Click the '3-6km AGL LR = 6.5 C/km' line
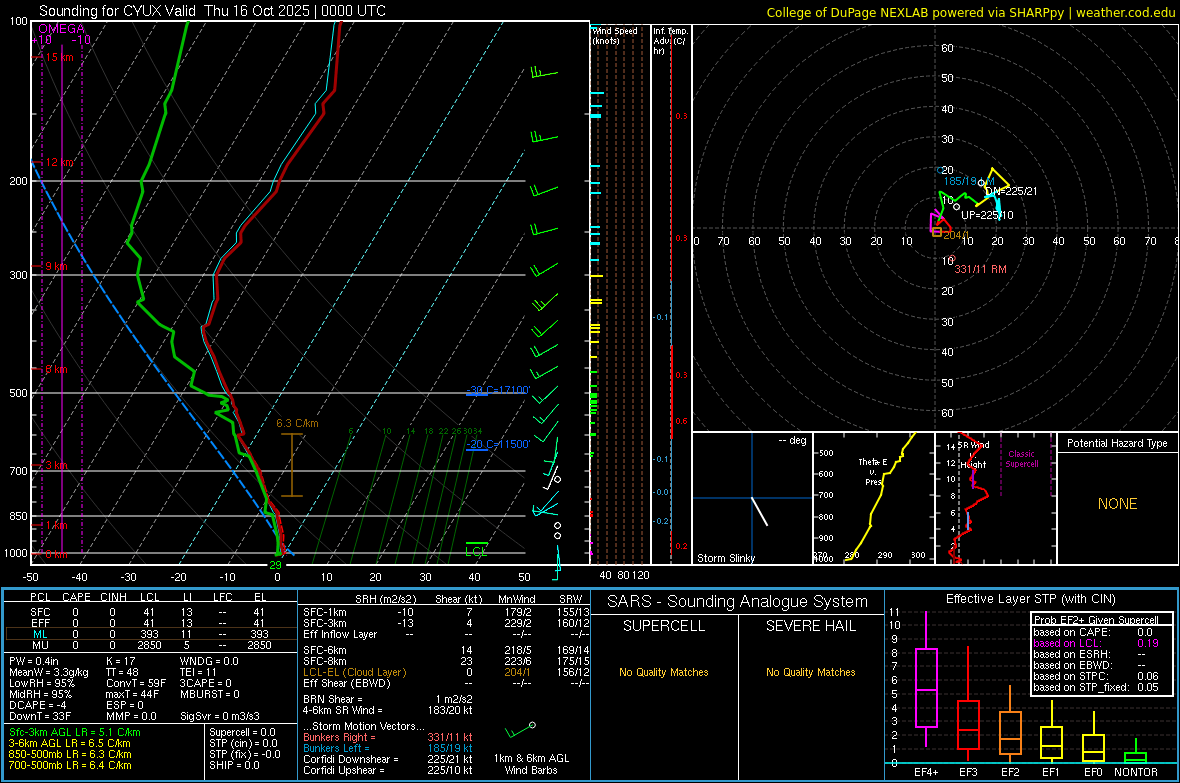The height and width of the screenshot is (783, 1180). click(70, 743)
